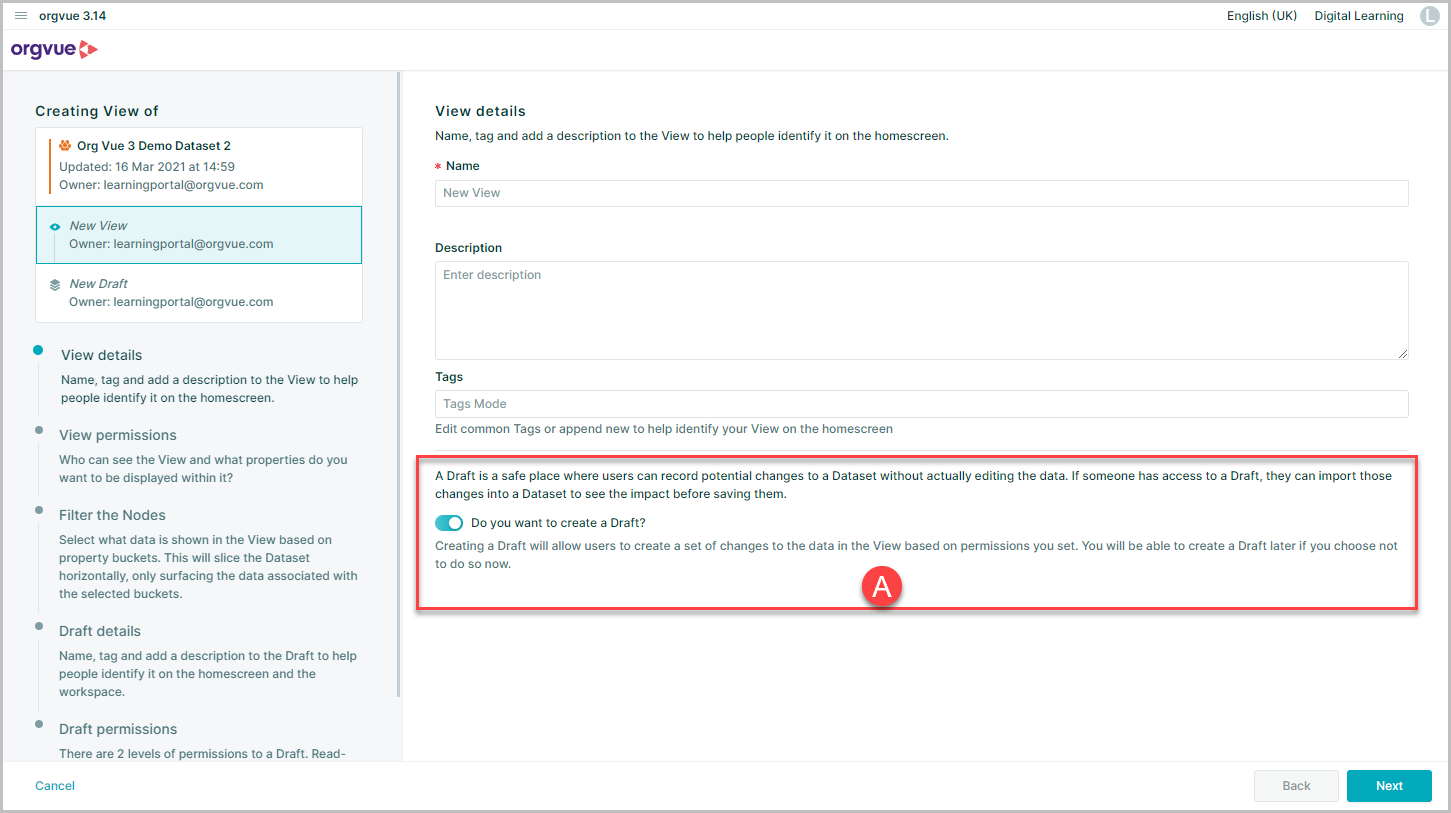
Task: Open the Digital Learning account menu
Action: (1359, 16)
